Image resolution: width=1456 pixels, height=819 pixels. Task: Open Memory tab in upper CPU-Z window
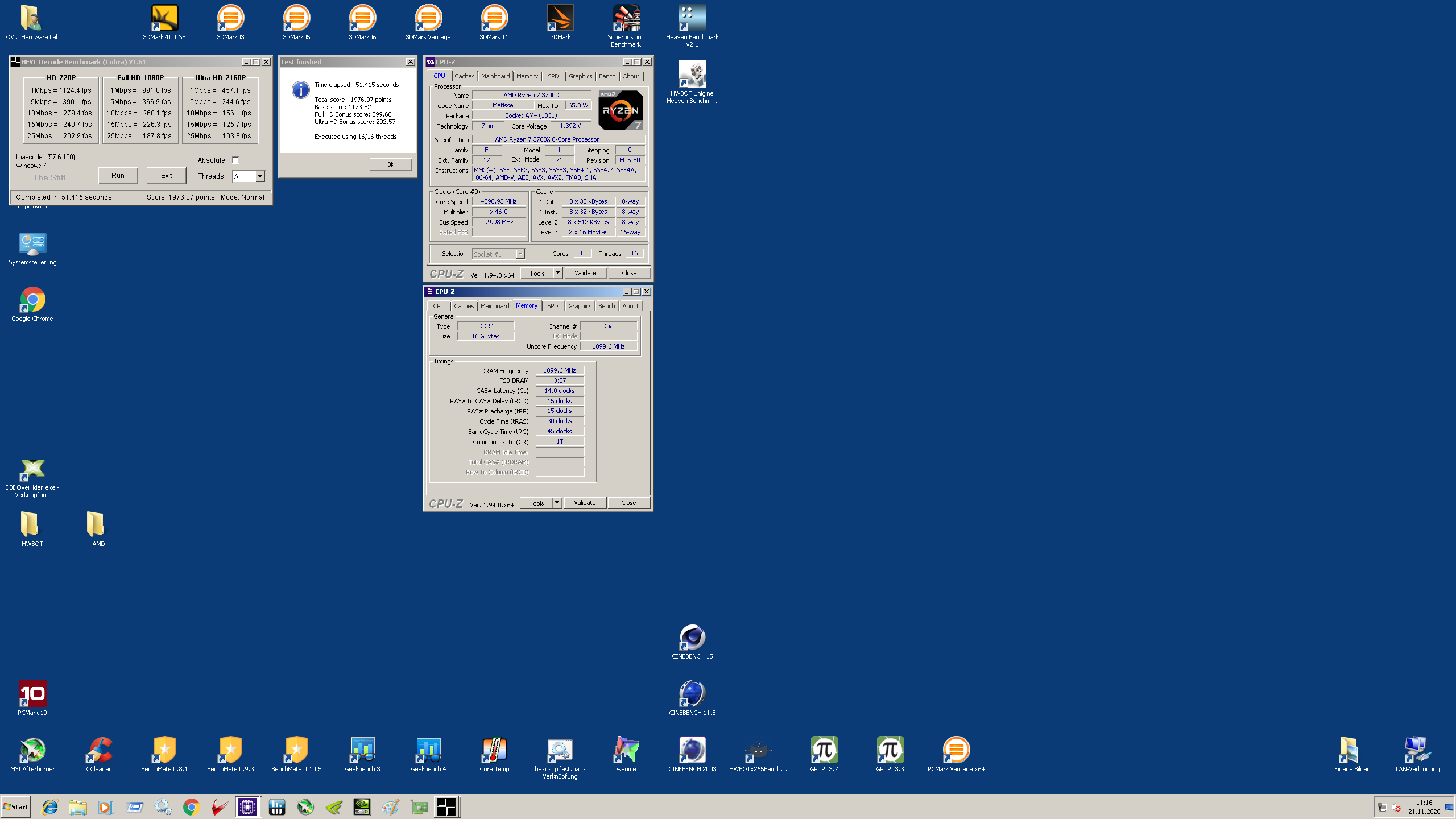point(527,76)
